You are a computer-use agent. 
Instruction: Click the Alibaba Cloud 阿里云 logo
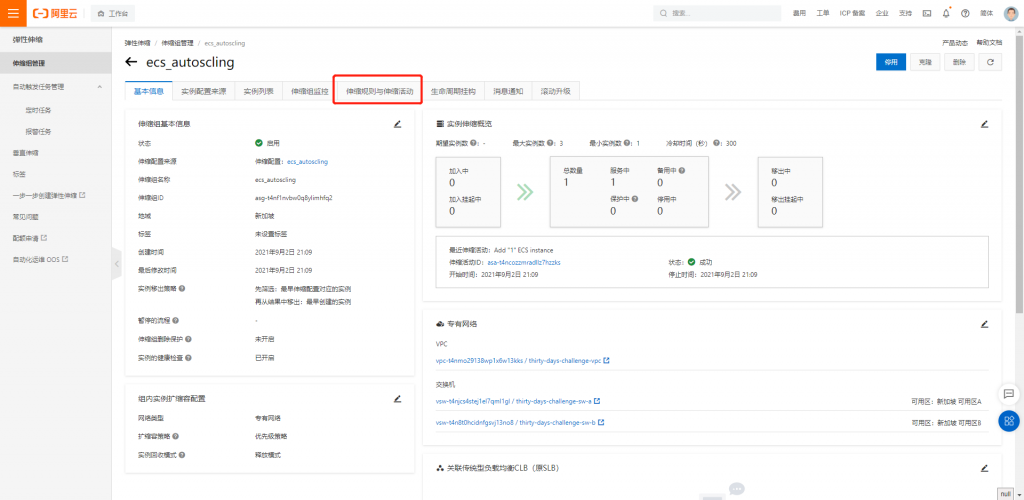point(55,13)
